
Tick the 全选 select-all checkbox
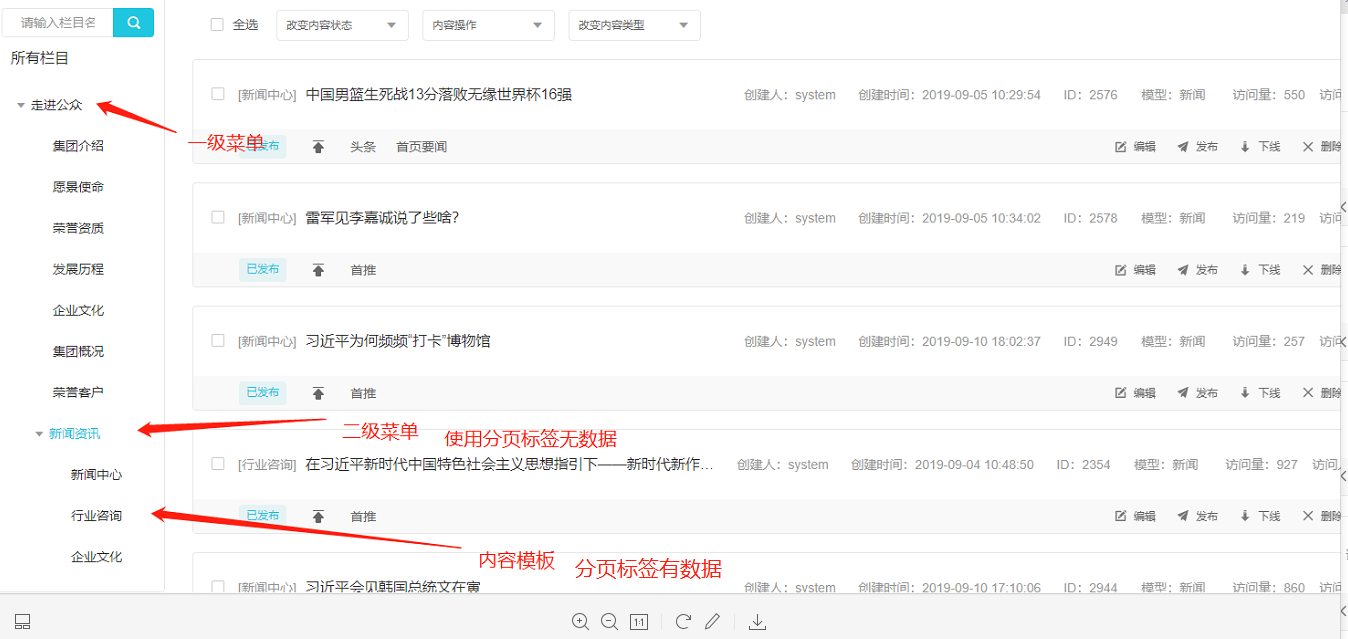tap(217, 25)
